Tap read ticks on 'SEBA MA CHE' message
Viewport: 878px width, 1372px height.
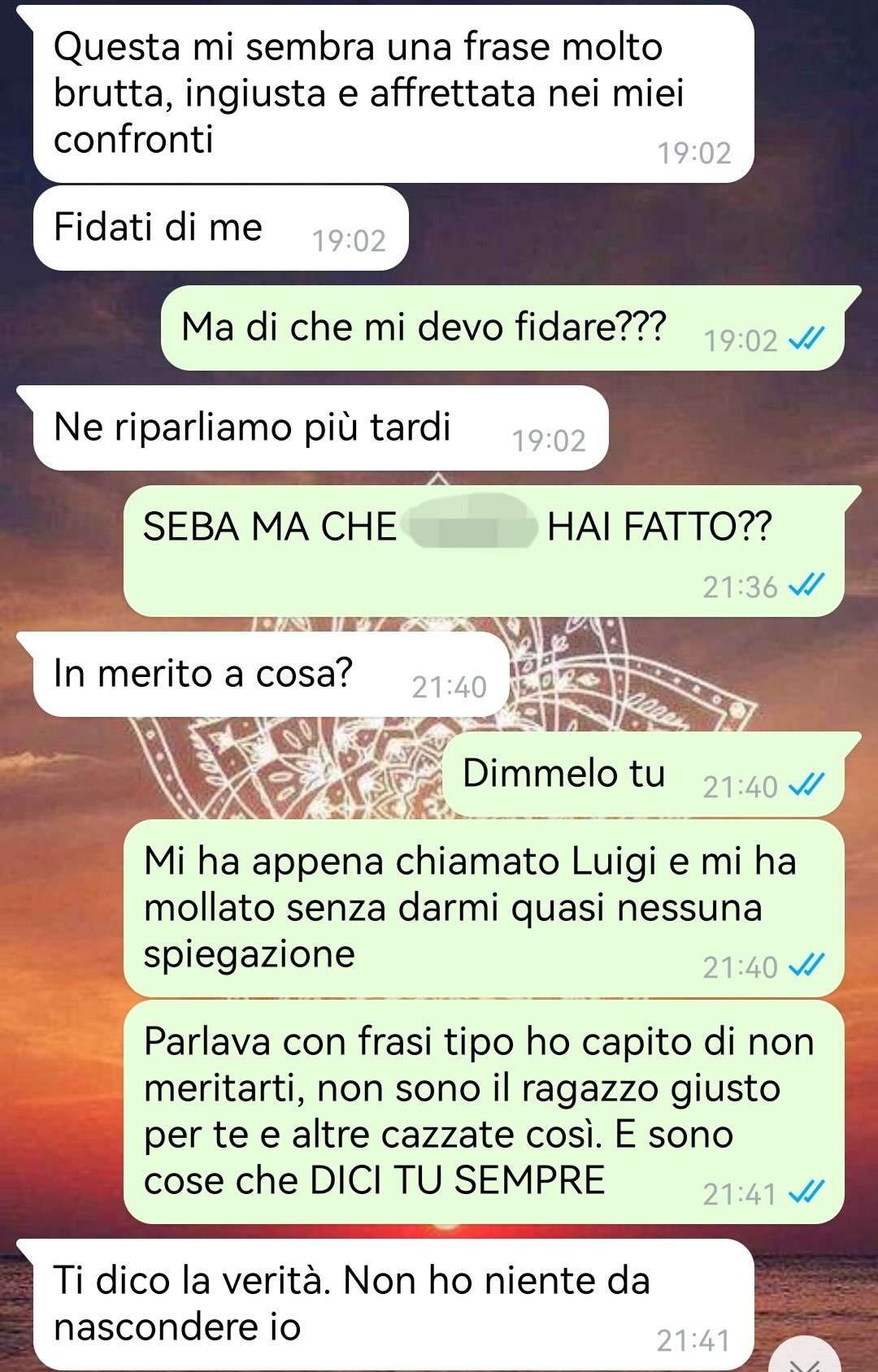coord(806,584)
